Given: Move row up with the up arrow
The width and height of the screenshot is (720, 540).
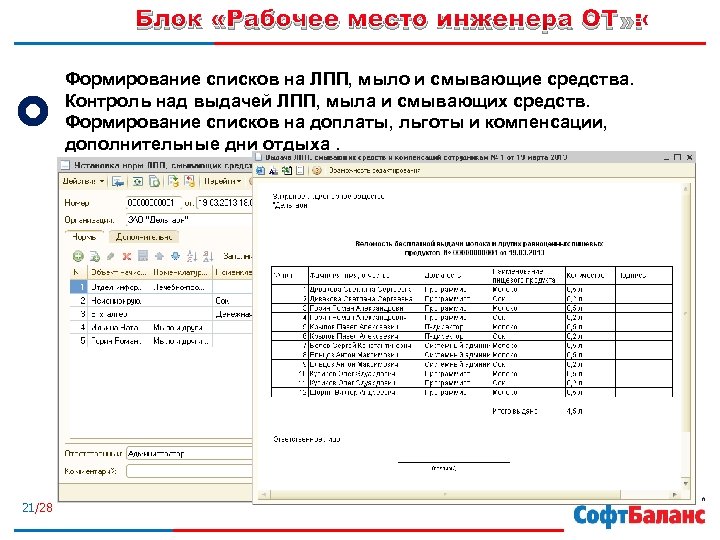Looking at the screenshot, I should pyautogui.click(x=159, y=256).
